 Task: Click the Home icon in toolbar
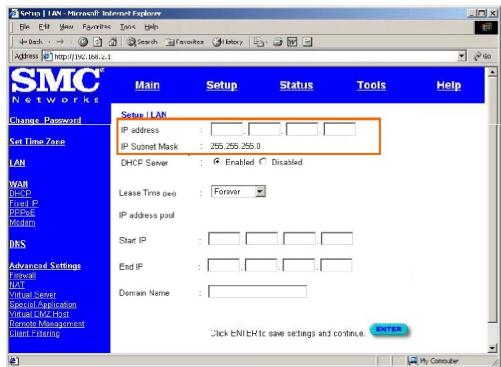113,42
